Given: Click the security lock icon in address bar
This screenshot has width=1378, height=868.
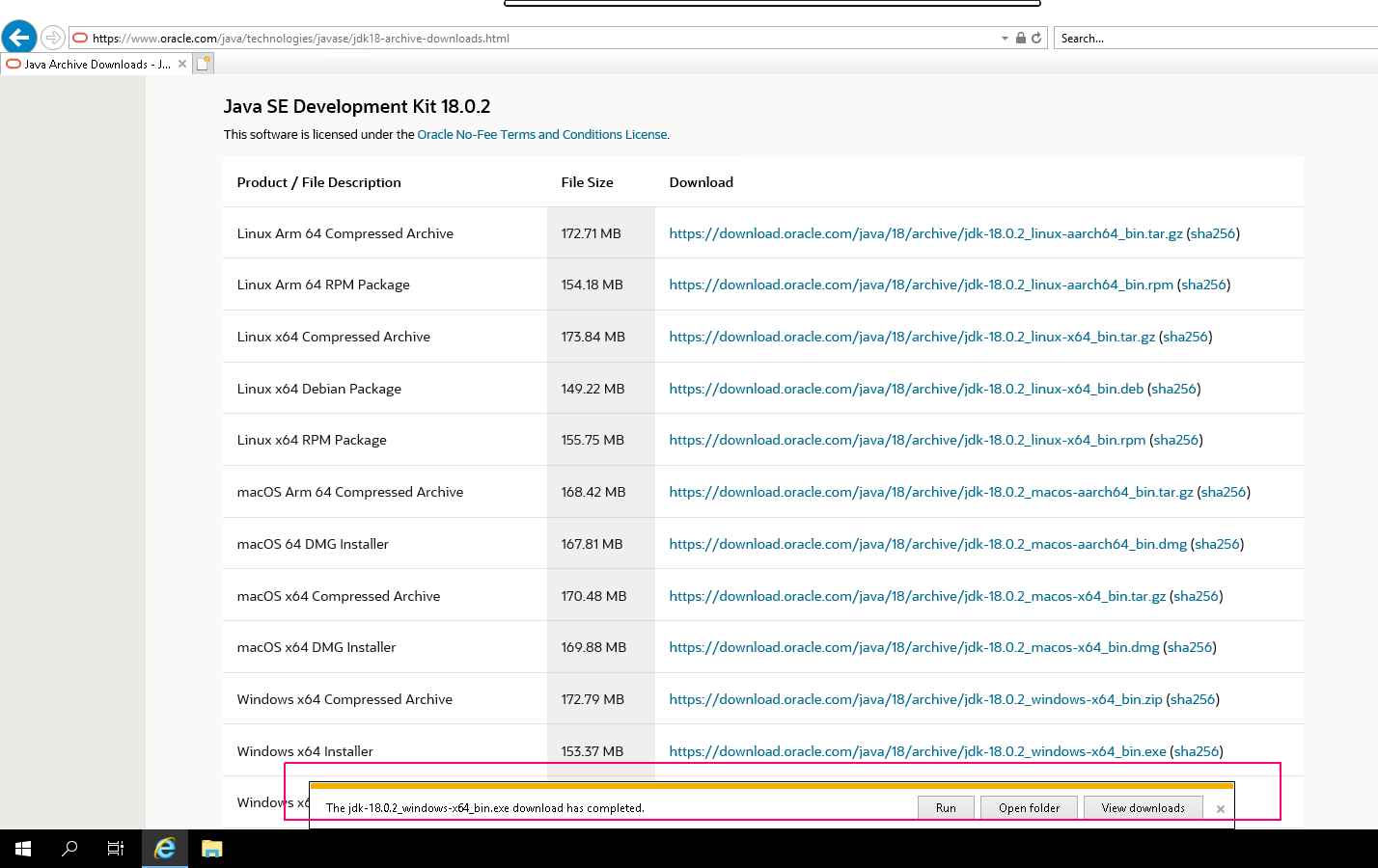Looking at the screenshot, I should (1020, 39).
